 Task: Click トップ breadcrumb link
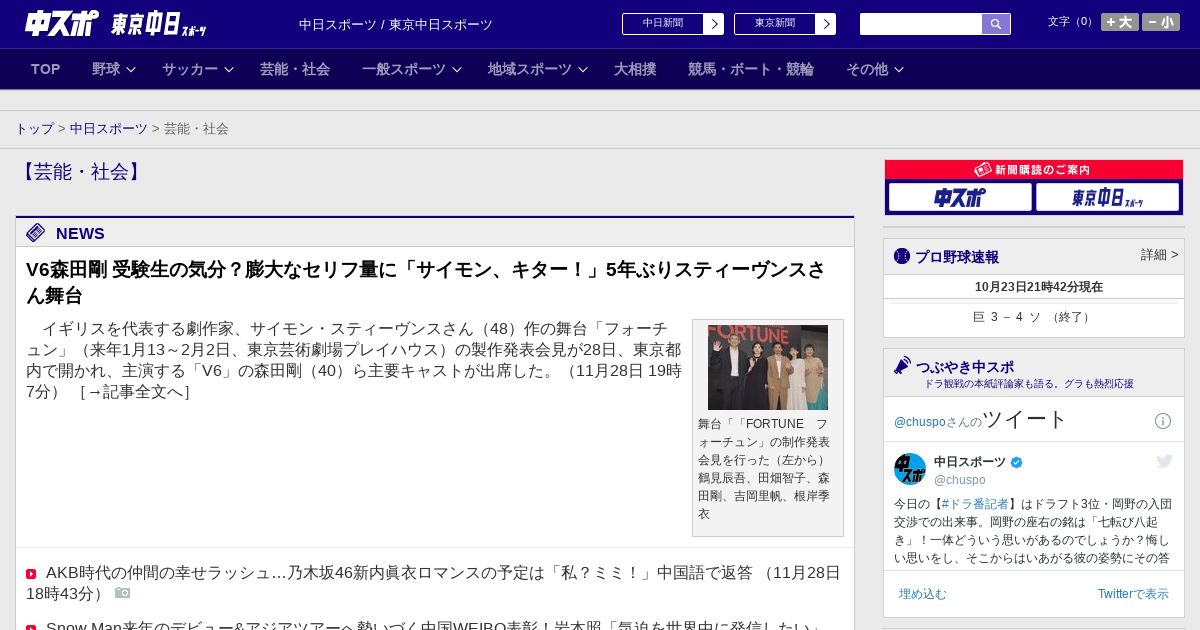35,129
